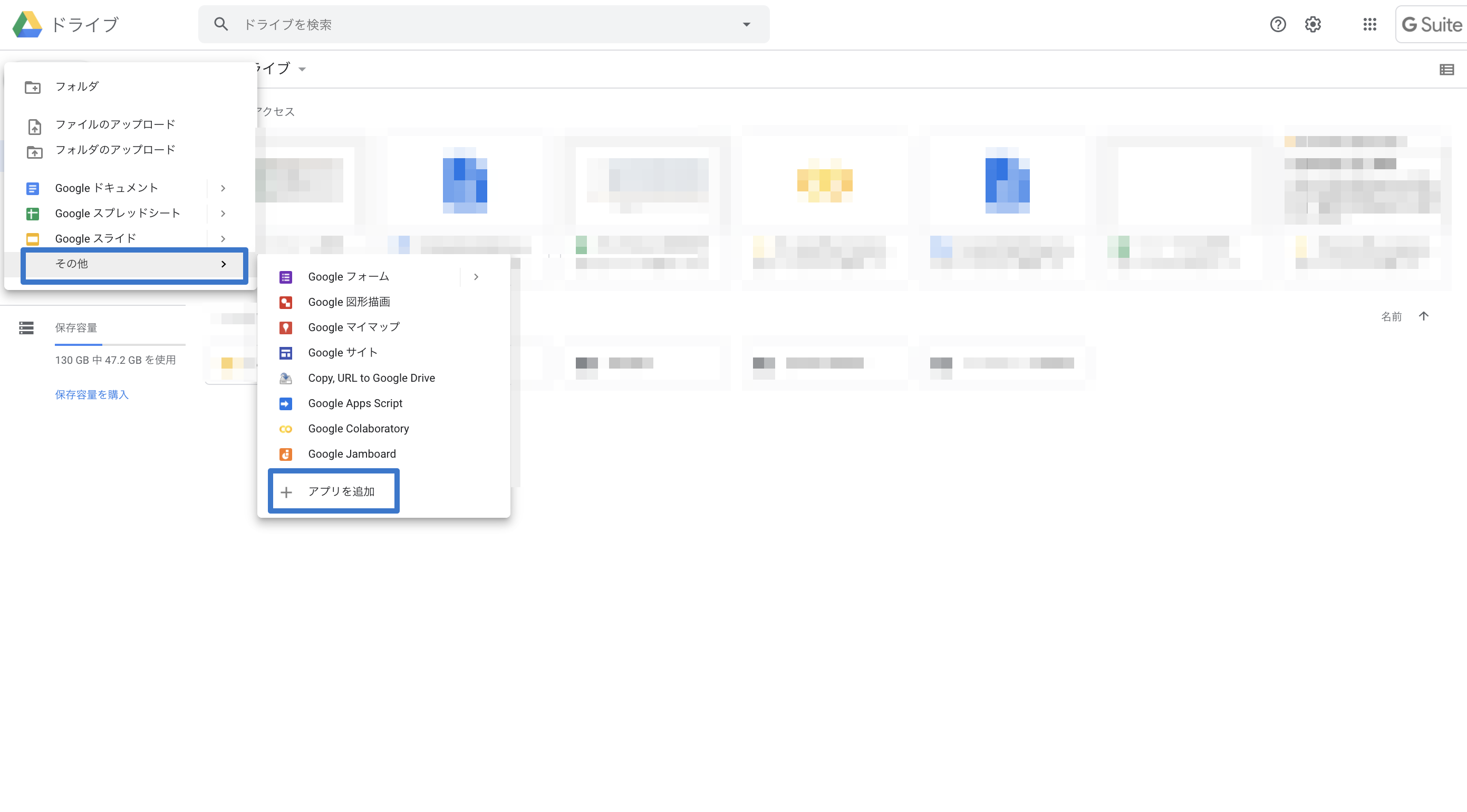
Task: Choose Google Apps Script from the submenu
Action: coord(355,403)
